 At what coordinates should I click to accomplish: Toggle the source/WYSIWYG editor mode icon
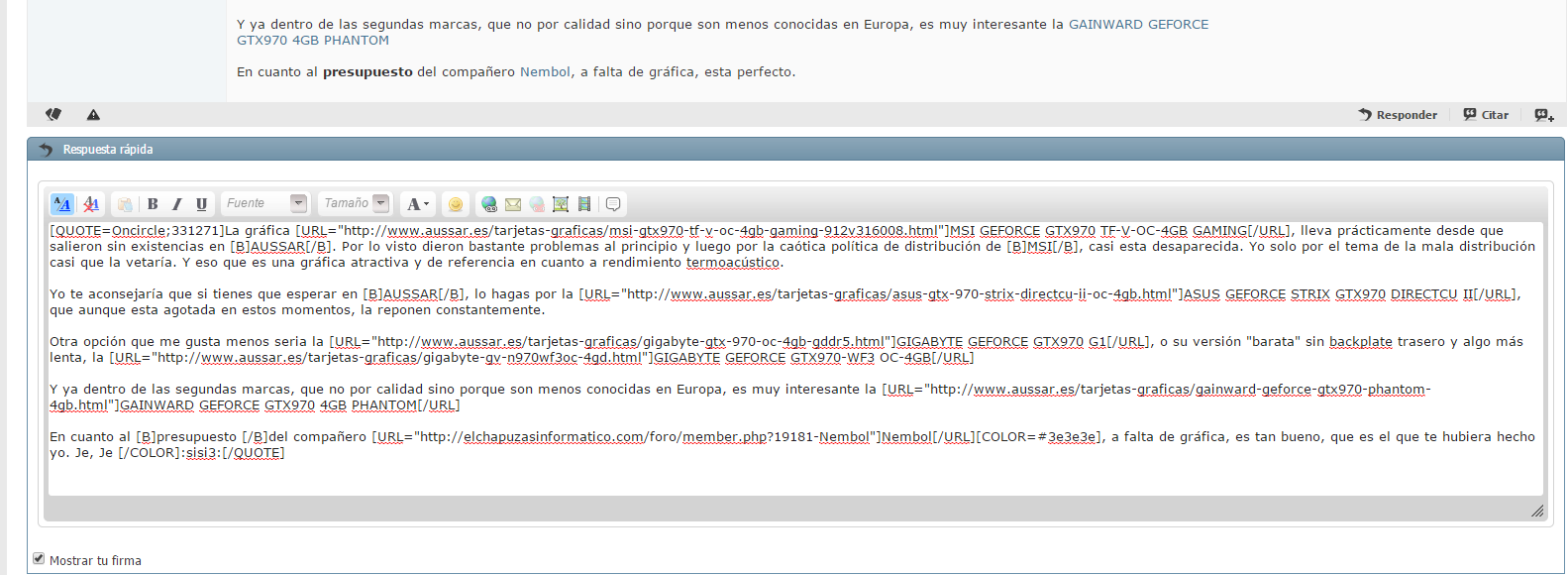click(x=61, y=204)
